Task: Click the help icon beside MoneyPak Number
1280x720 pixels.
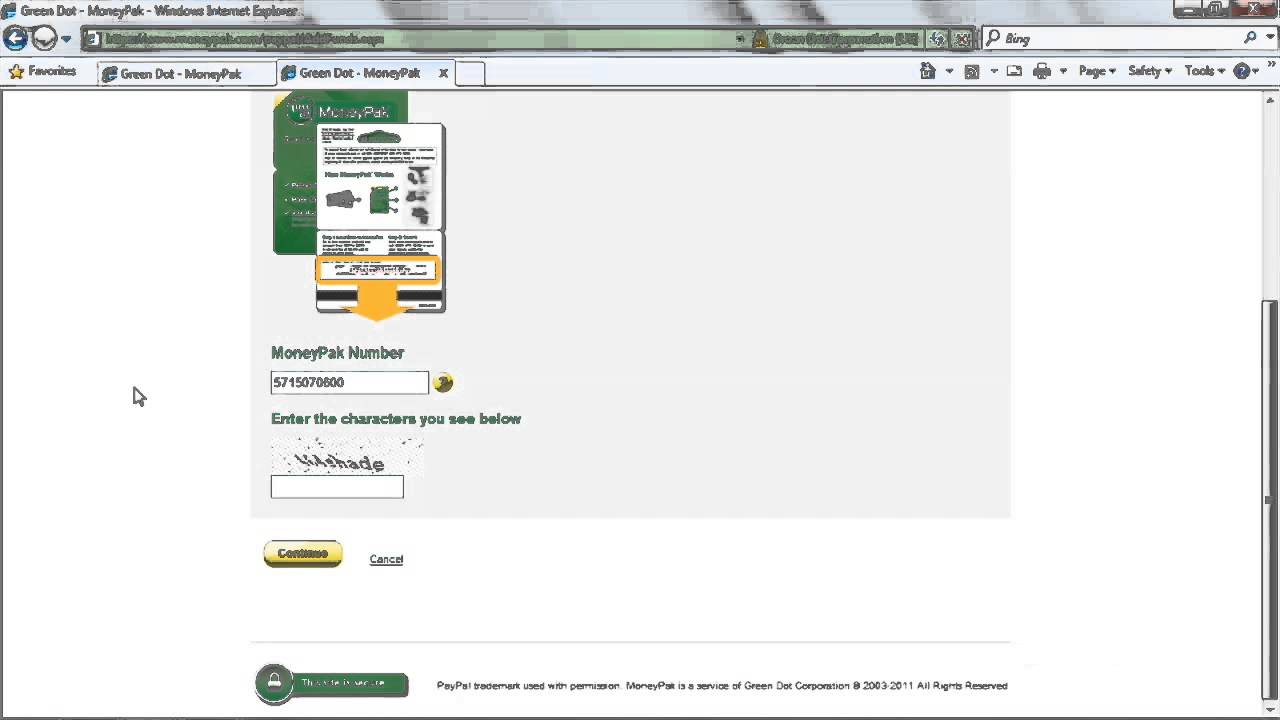Action: click(443, 382)
